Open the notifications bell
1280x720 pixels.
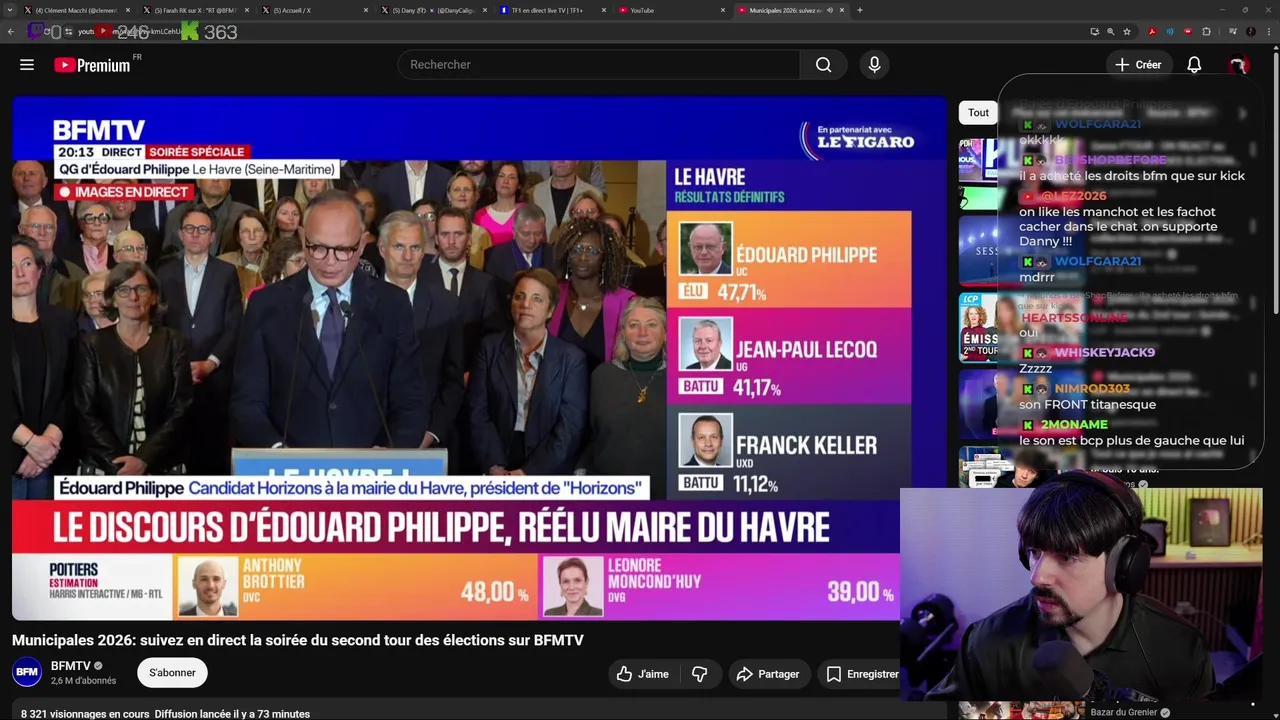(x=1194, y=64)
